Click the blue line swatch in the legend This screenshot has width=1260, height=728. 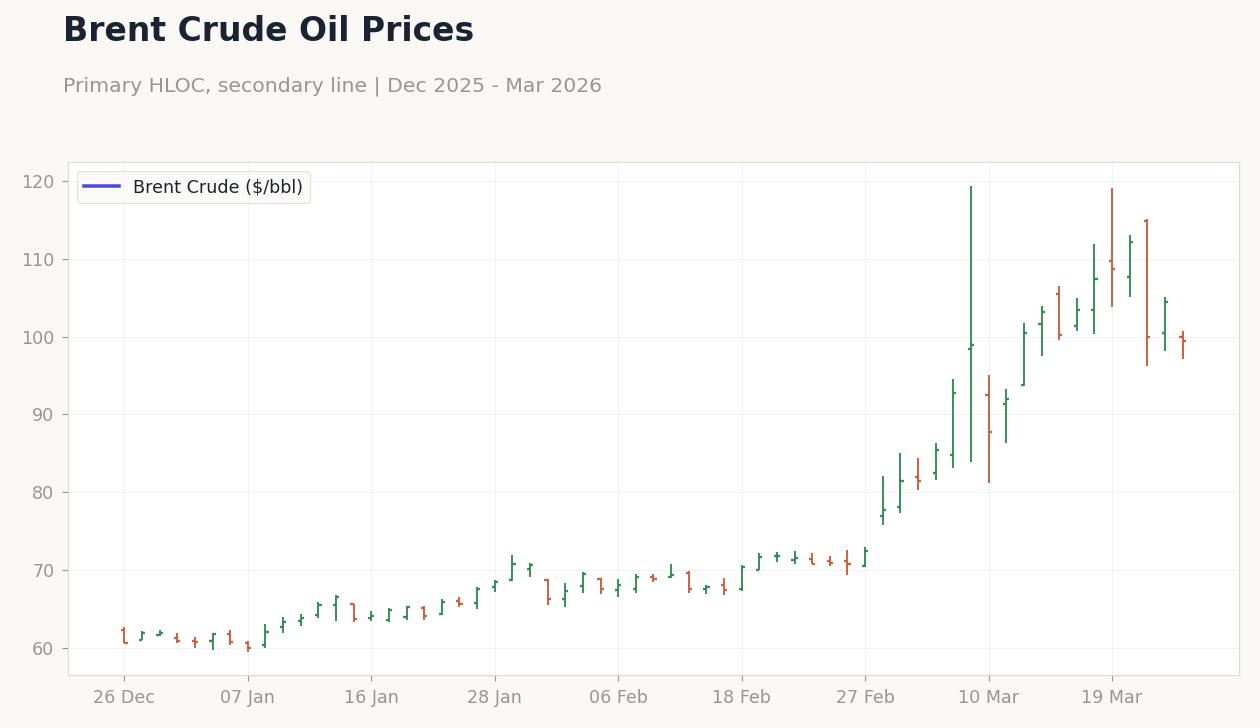pyautogui.click(x=101, y=187)
